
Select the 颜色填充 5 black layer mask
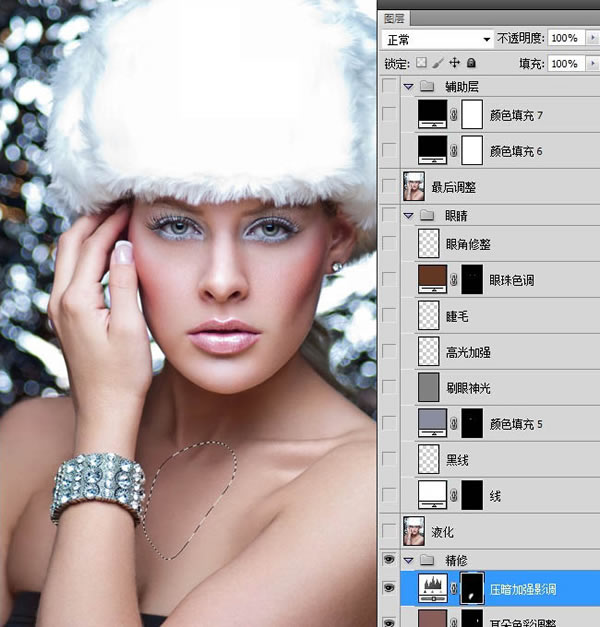point(472,423)
